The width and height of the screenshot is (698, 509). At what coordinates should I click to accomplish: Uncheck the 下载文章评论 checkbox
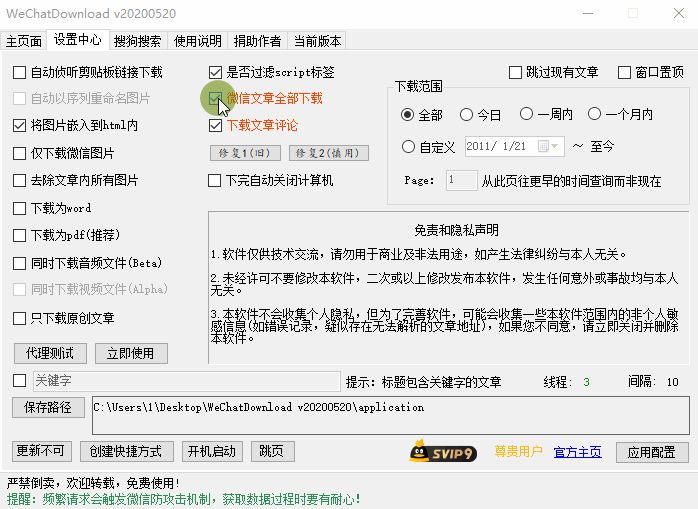pos(215,126)
